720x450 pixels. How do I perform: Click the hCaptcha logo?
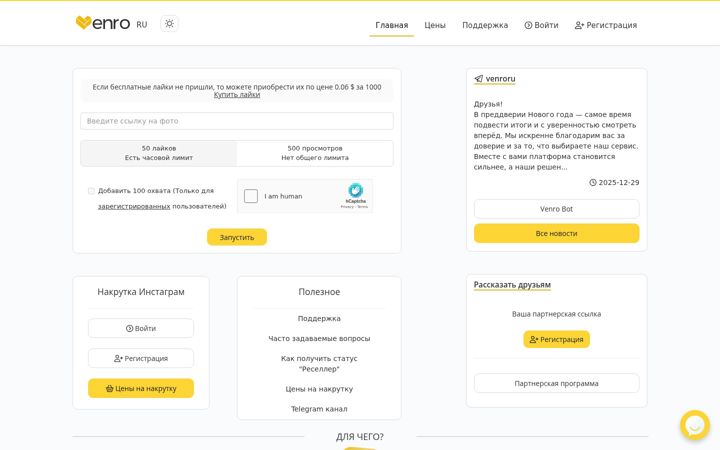[x=355, y=190]
